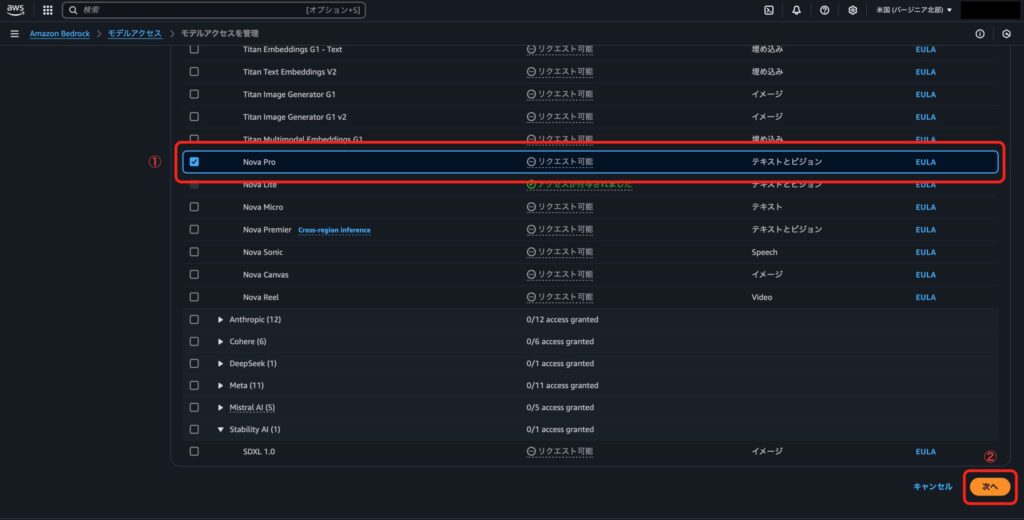Open the EULA for Titan Image Generator G1
1024x520 pixels.
coord(925,95)
